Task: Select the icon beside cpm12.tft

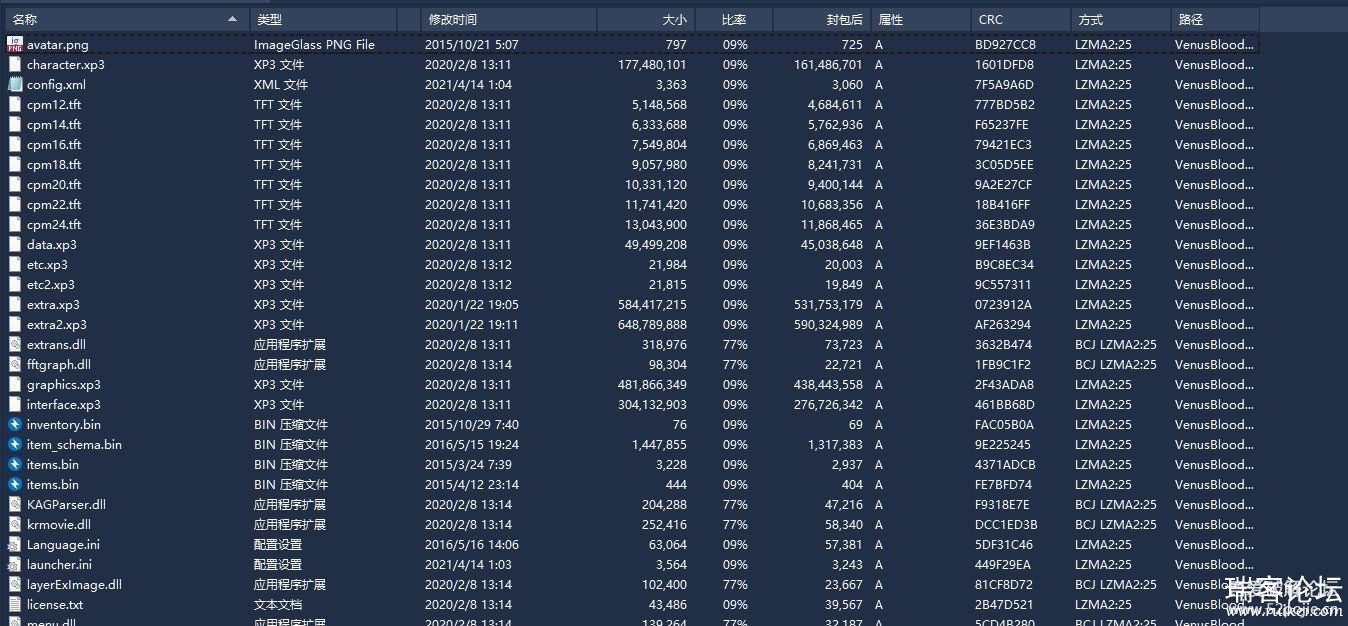Action: (x=15, y=104)
